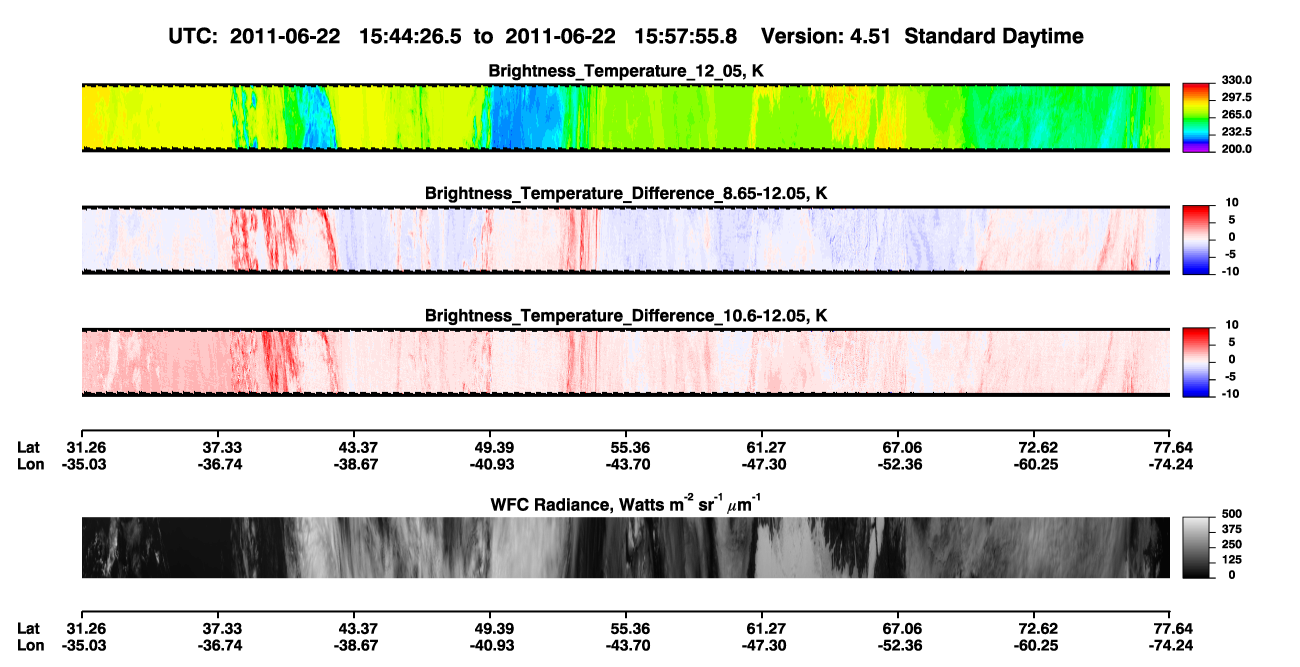Click 'Standard Daytime' in the header

pyautogui.click(x=992, y=37)
